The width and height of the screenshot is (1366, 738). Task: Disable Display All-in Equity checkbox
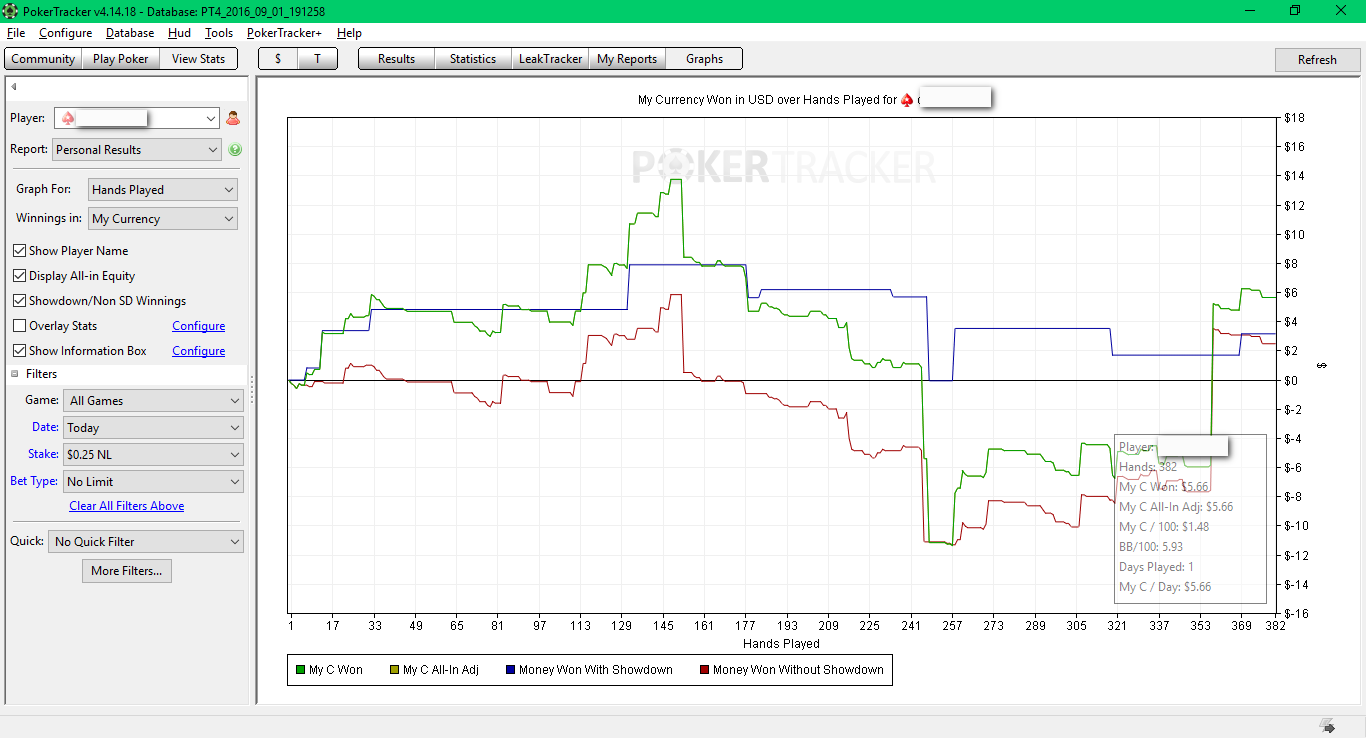point(20,276)
